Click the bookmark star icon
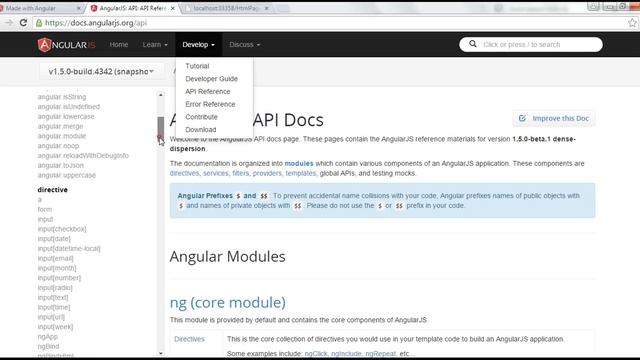The image size is (640, 360). (632, 23)
